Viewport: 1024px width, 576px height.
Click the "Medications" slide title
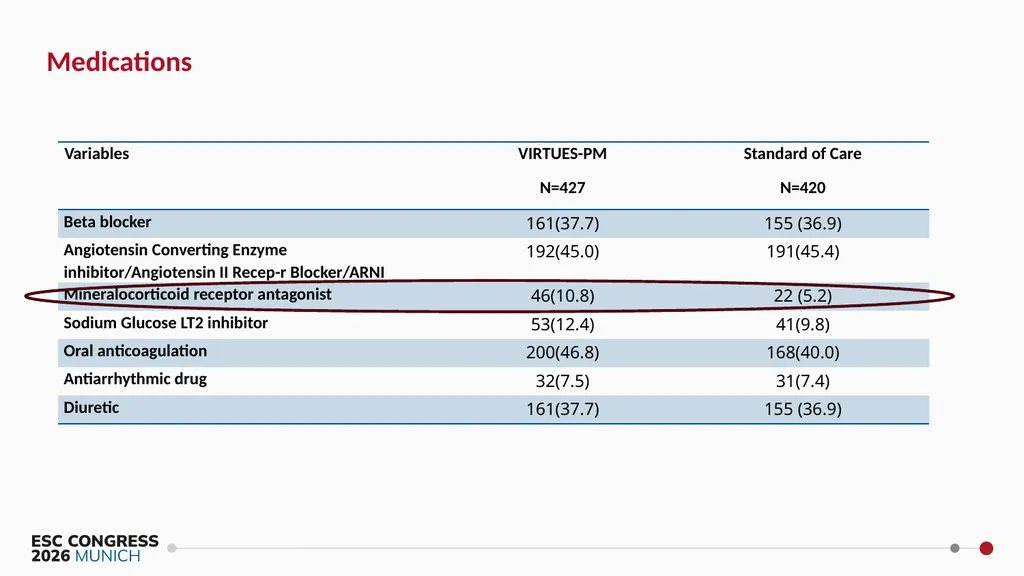(120, 62)
